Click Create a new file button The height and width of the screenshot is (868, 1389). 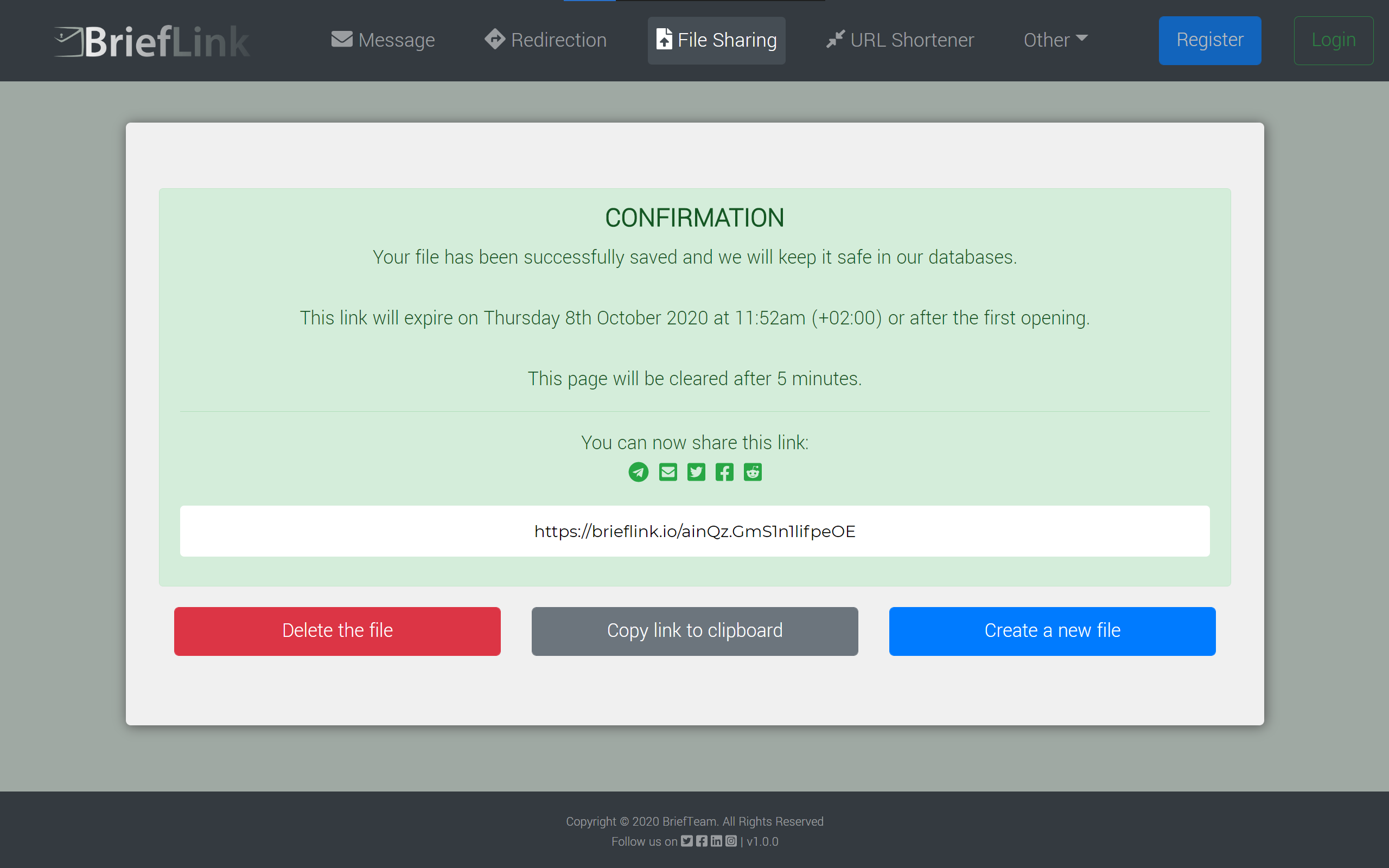click(1052, 631)
